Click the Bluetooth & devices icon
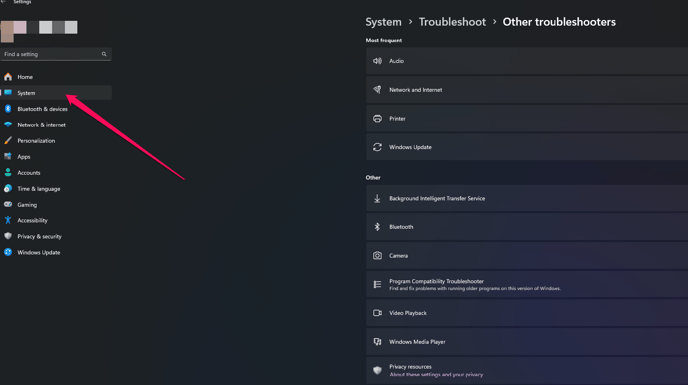The width and height of the screenshot is (688, 385). pos(8,109)
